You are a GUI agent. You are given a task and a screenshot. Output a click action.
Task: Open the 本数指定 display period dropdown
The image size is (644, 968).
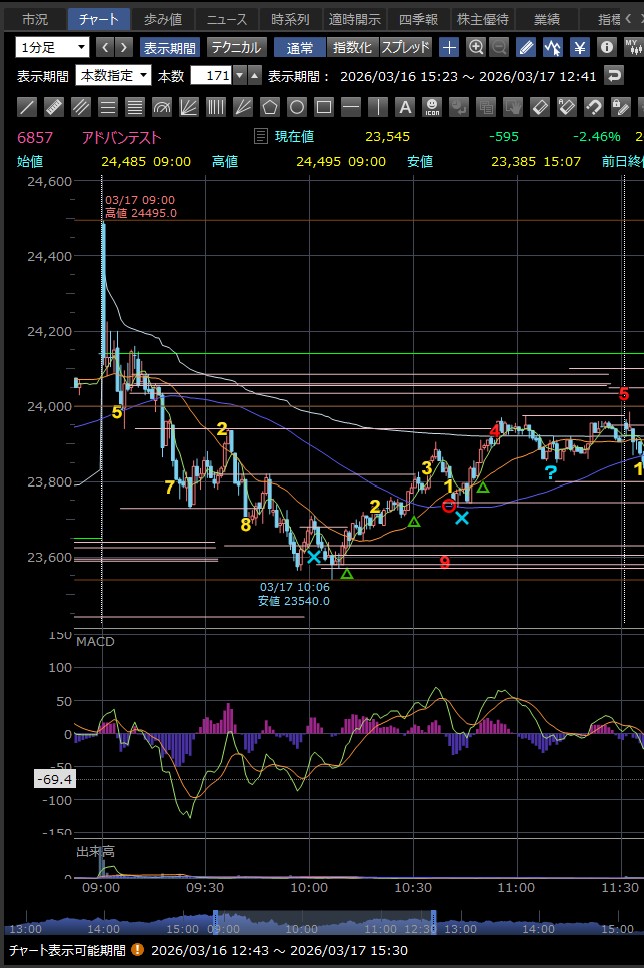(x=115, y=76)
